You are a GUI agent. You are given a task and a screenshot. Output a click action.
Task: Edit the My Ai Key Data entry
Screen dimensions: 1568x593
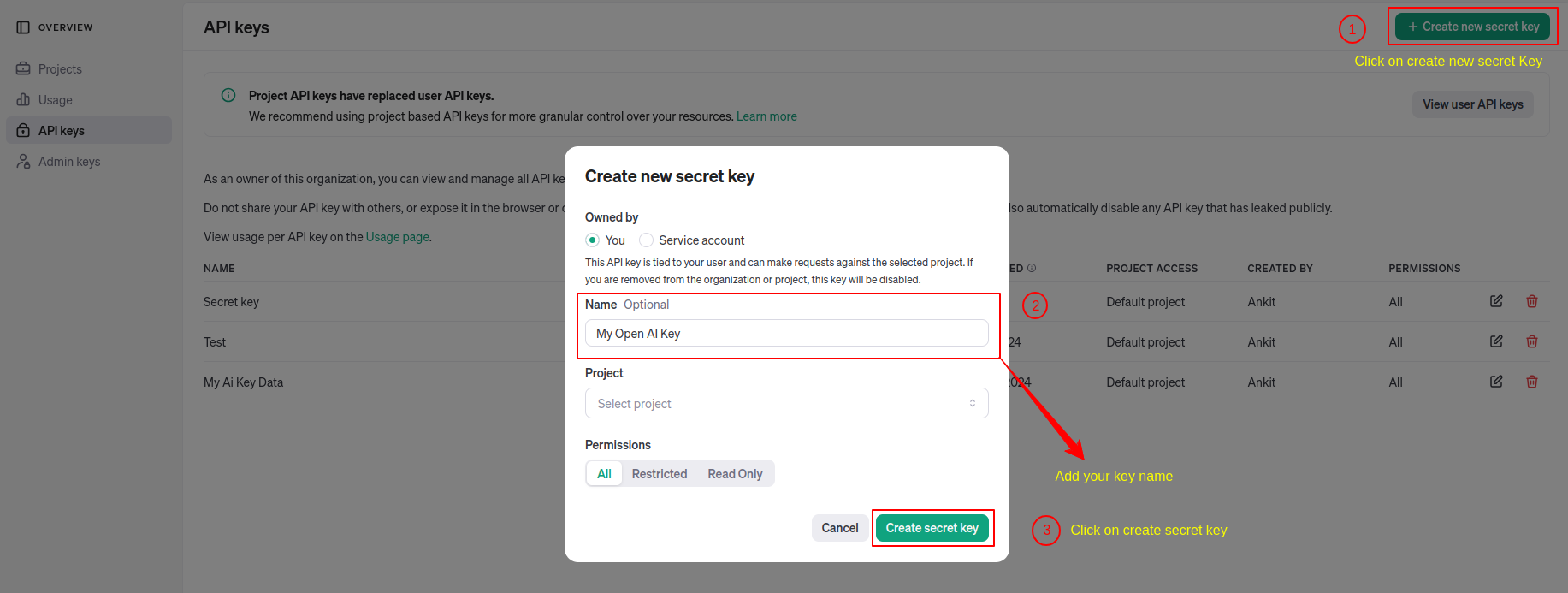tap(1496, 382)
